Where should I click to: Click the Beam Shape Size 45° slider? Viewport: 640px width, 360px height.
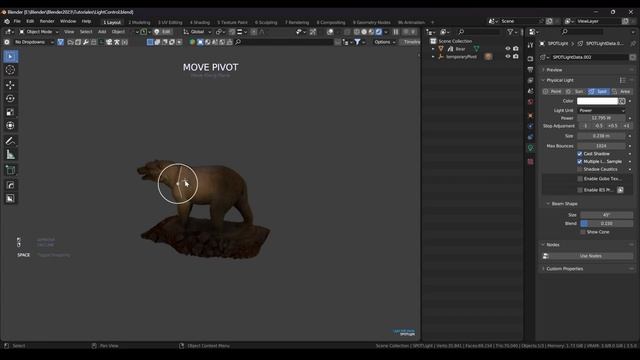pyautogui.click(x=607, y=215)
